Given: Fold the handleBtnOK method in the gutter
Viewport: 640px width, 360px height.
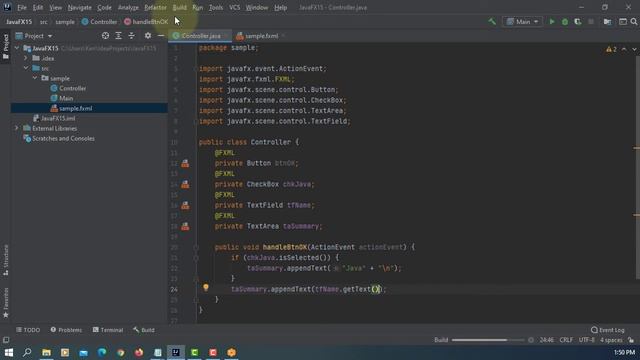Looking at the screenshot, I should click(196, 247).
